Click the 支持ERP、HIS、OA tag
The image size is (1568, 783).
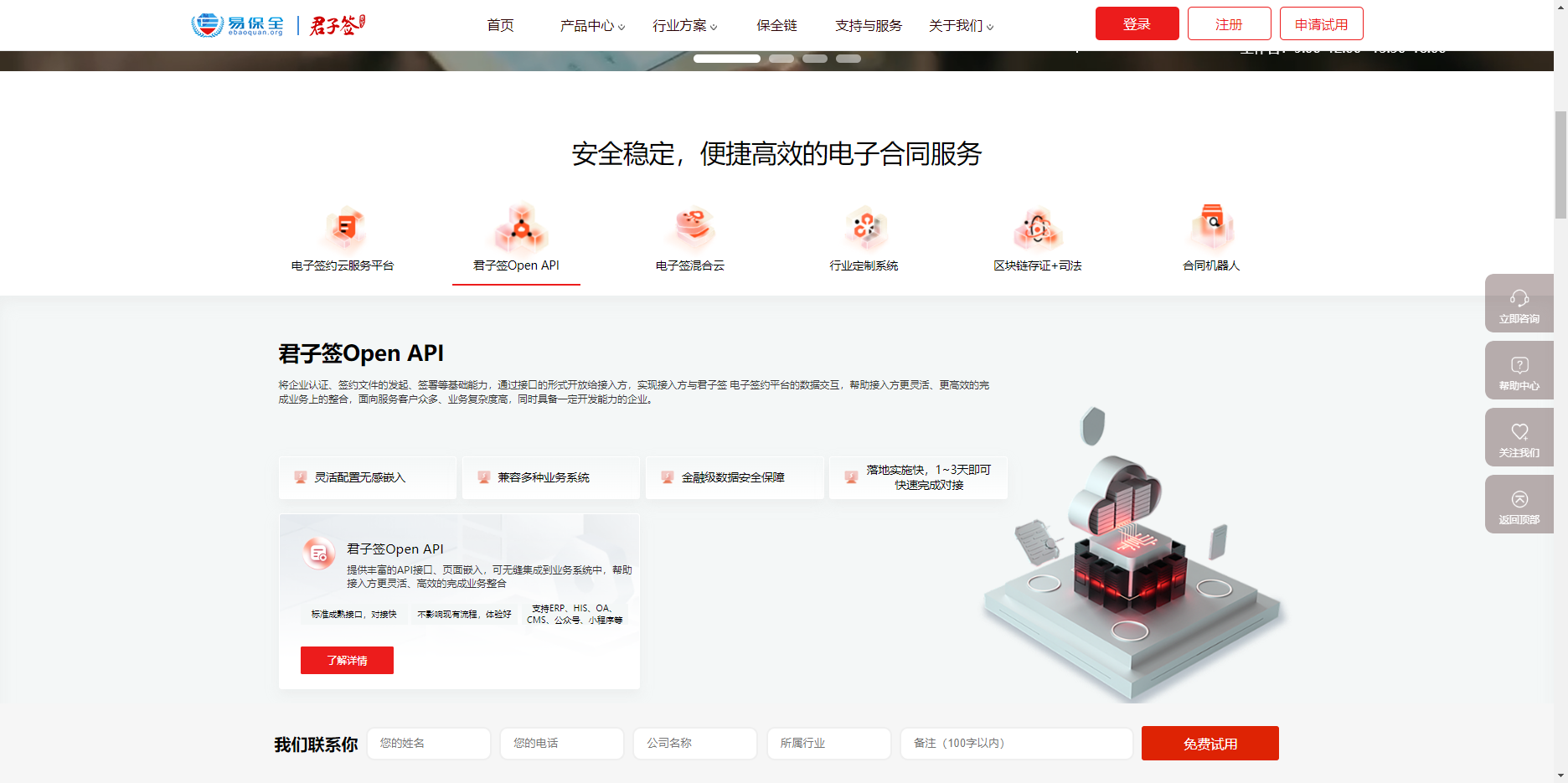point(575,614)
